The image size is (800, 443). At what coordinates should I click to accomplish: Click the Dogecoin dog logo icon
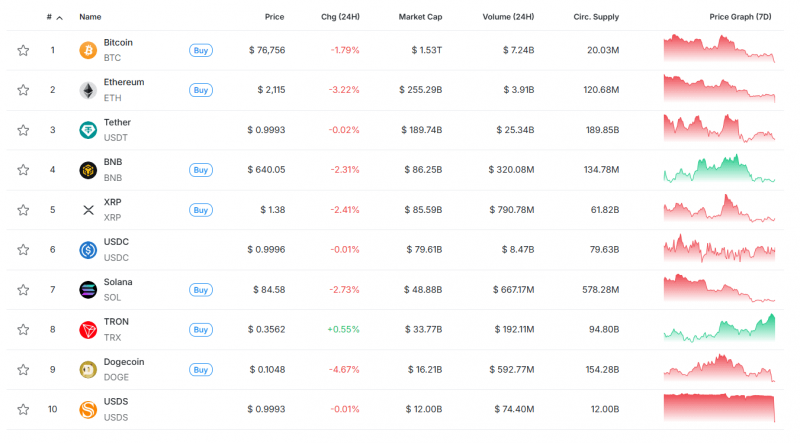click(88, 370)
